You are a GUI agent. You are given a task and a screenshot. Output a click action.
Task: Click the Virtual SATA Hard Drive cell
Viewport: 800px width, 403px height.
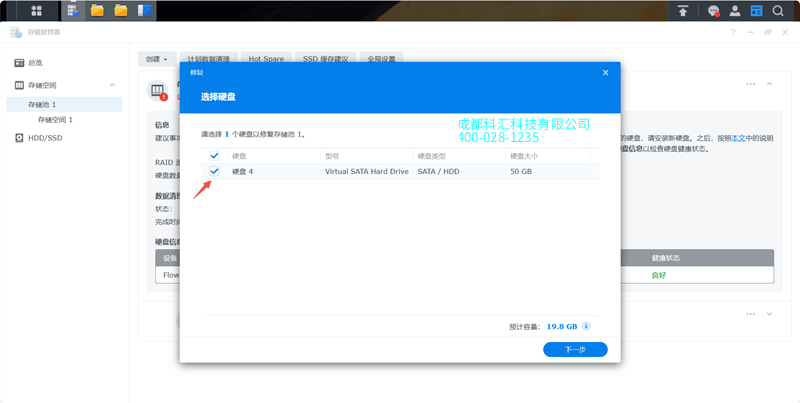click(x=367, y=171)
